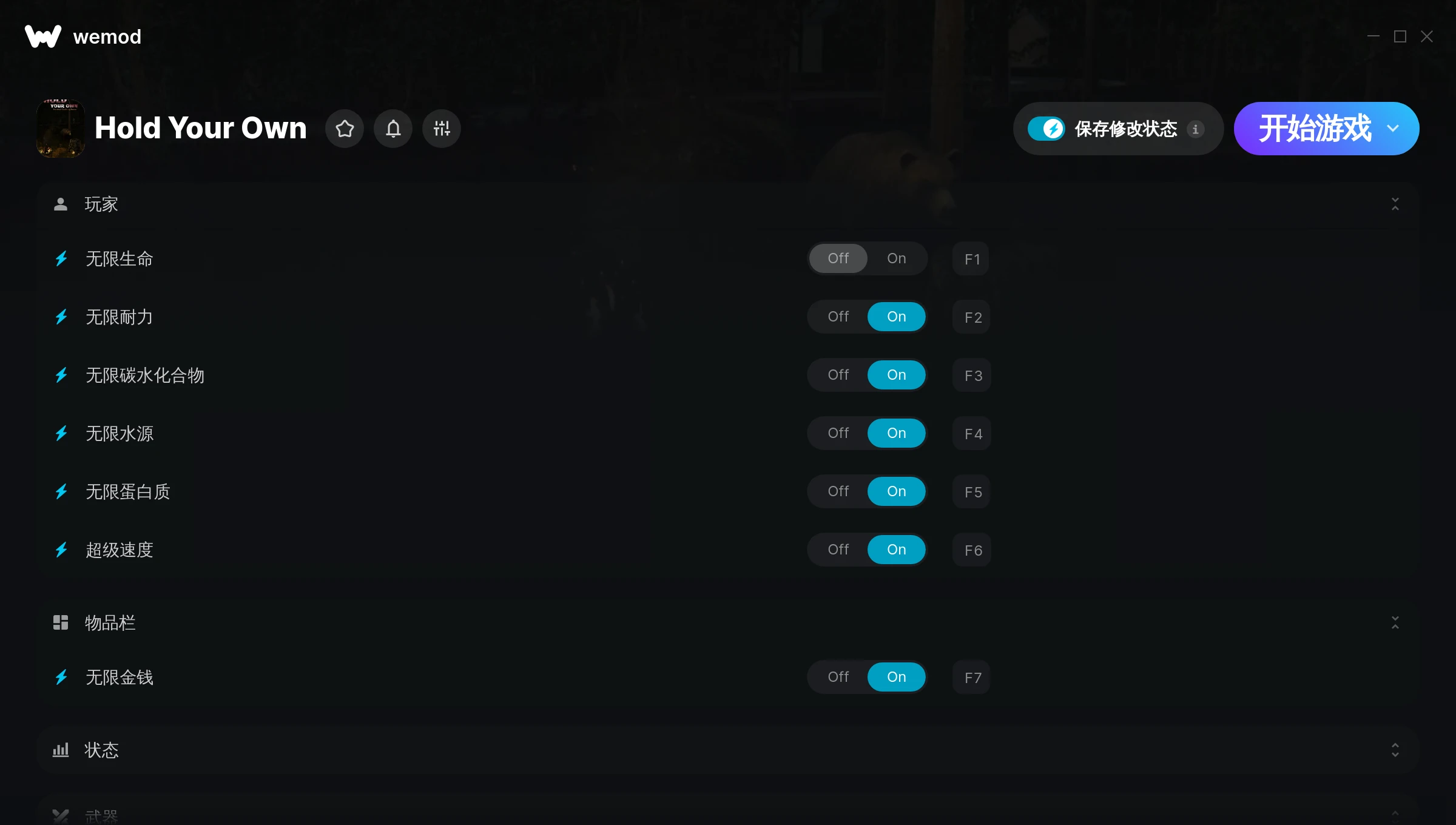
Task: Click lightning icon next to 无限生命
Action: pyautogui.click(x=61, y=259)
